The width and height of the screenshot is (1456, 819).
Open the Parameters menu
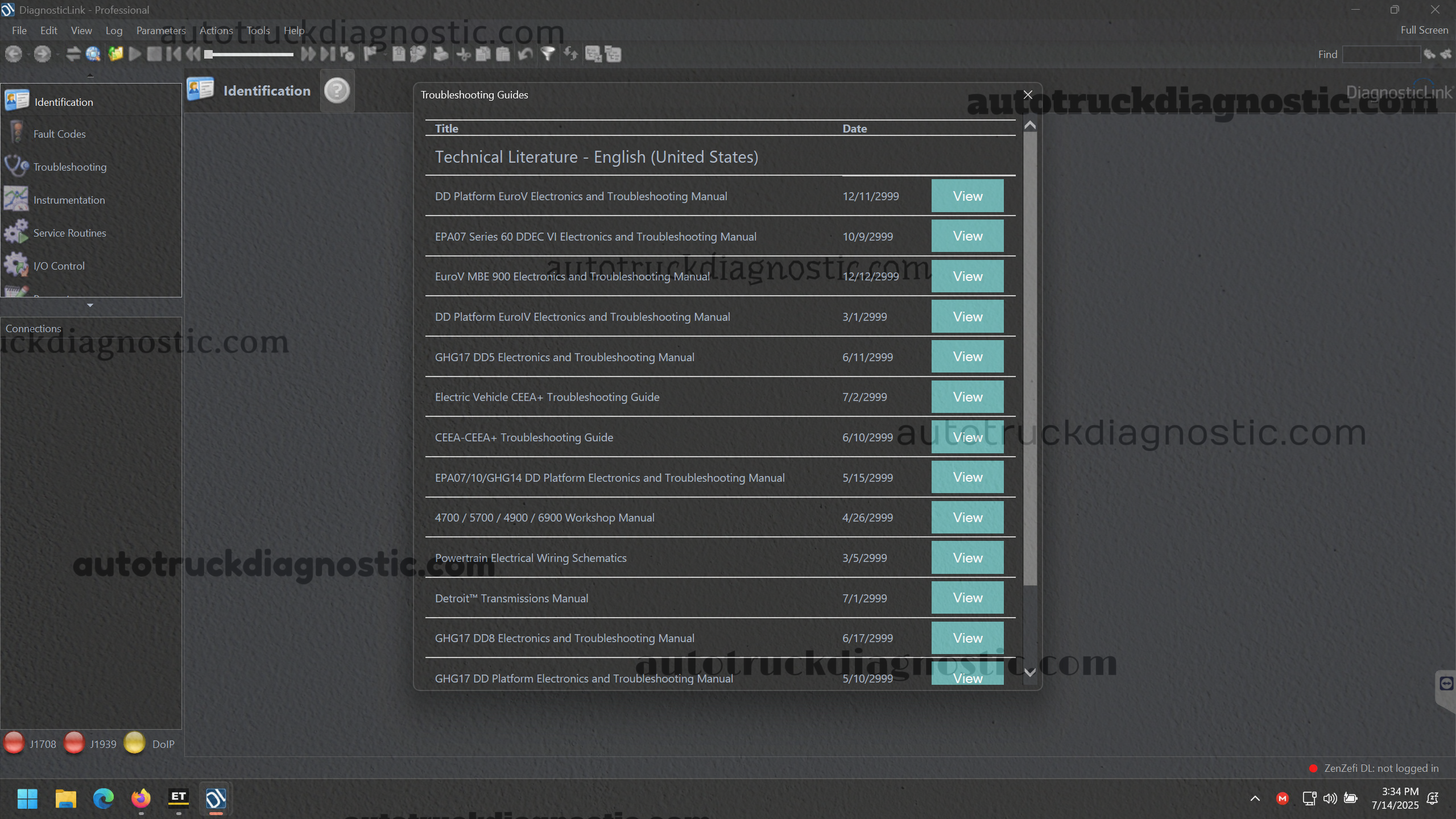click(161, 31)
